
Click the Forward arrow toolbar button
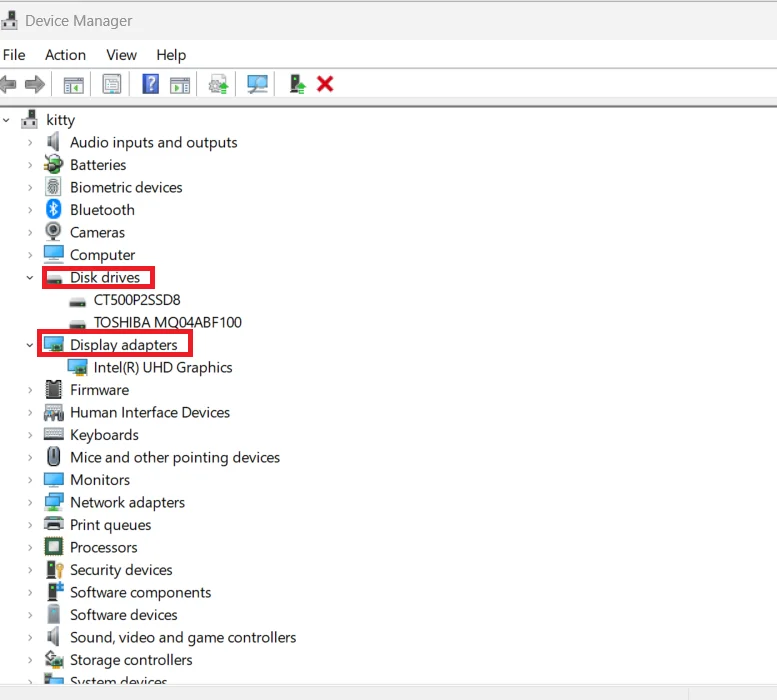(35, 84)
